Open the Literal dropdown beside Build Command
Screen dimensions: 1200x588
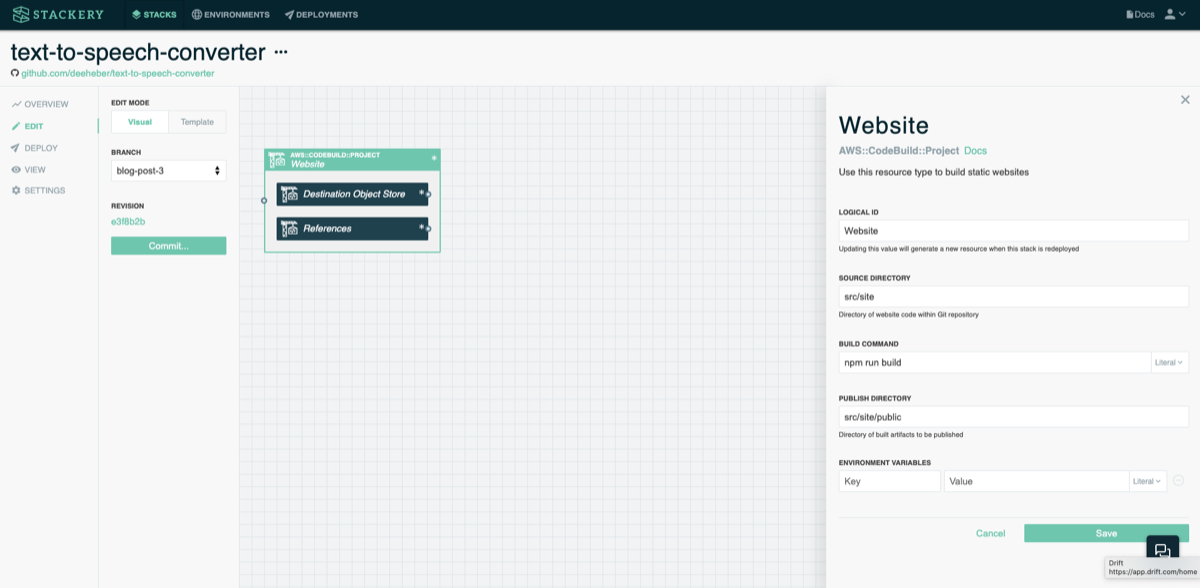click(1168, 362)
